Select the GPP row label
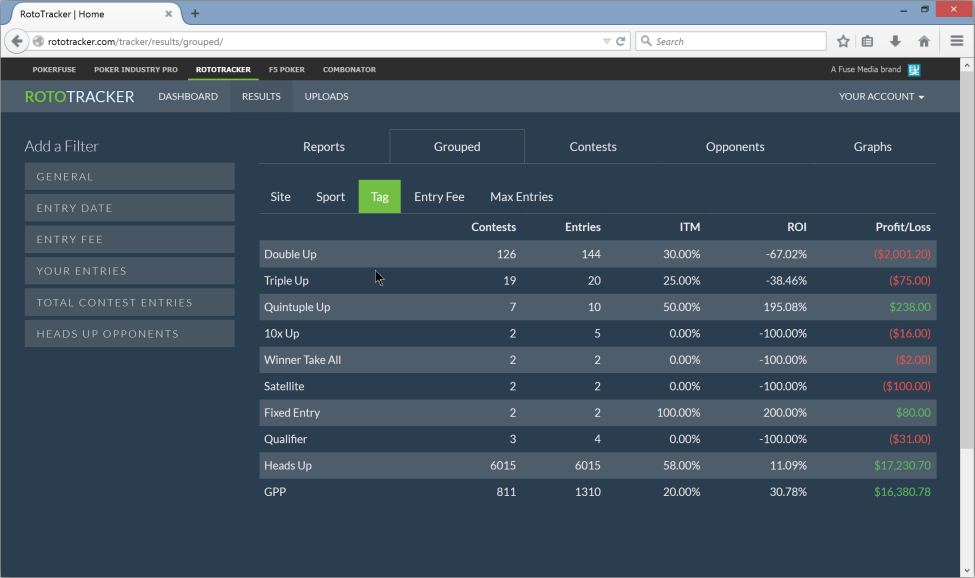 [275, 492]
